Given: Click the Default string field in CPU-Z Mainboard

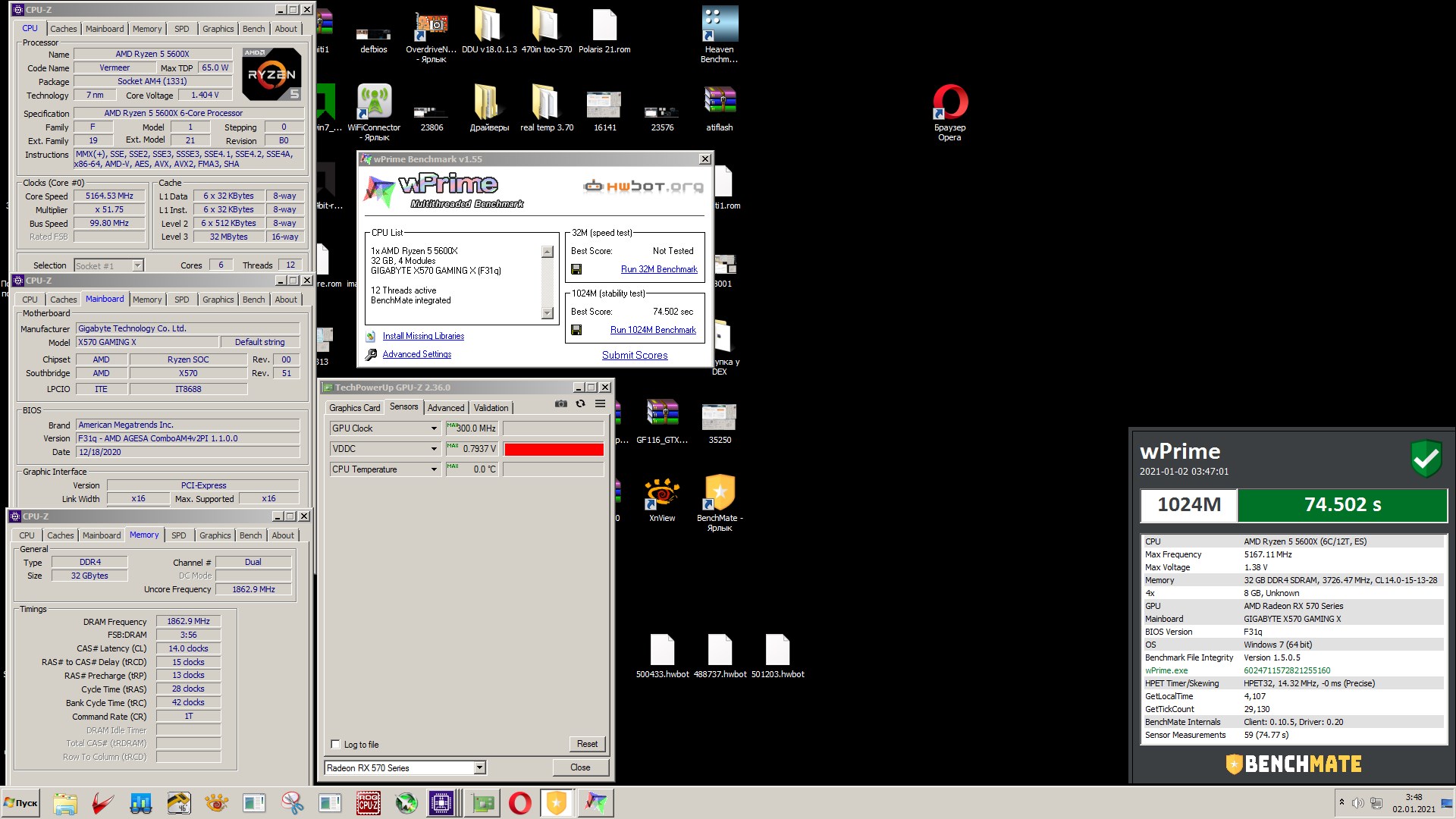Looking at the screenshot, I should 260,342.
